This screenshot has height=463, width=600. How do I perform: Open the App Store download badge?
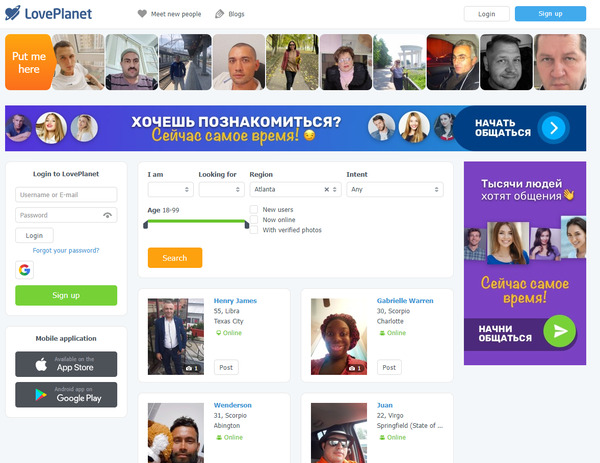pyautogui.click(x=66, y=364)
